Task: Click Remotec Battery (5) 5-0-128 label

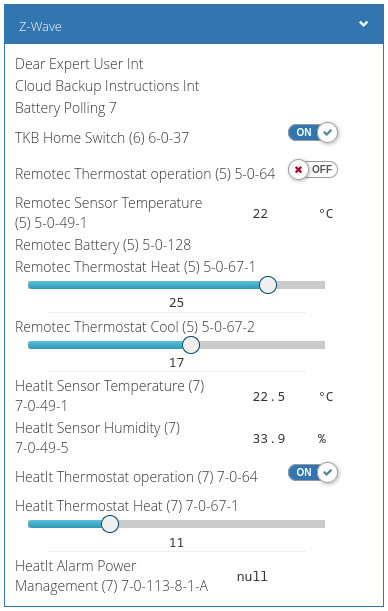Action: 103,245
